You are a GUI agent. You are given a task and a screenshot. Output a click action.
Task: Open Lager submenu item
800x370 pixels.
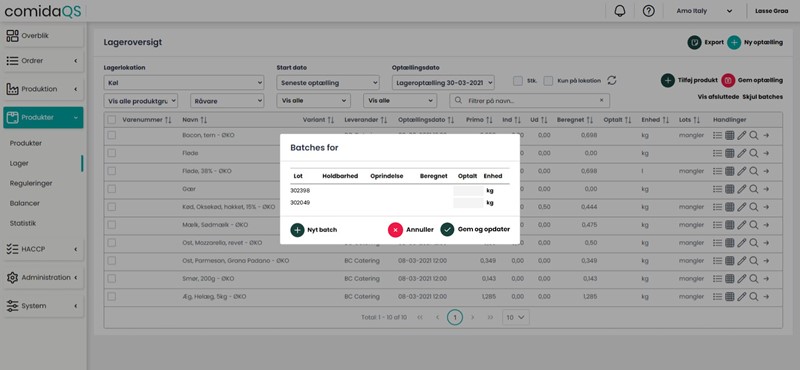[x=19, y=163]
